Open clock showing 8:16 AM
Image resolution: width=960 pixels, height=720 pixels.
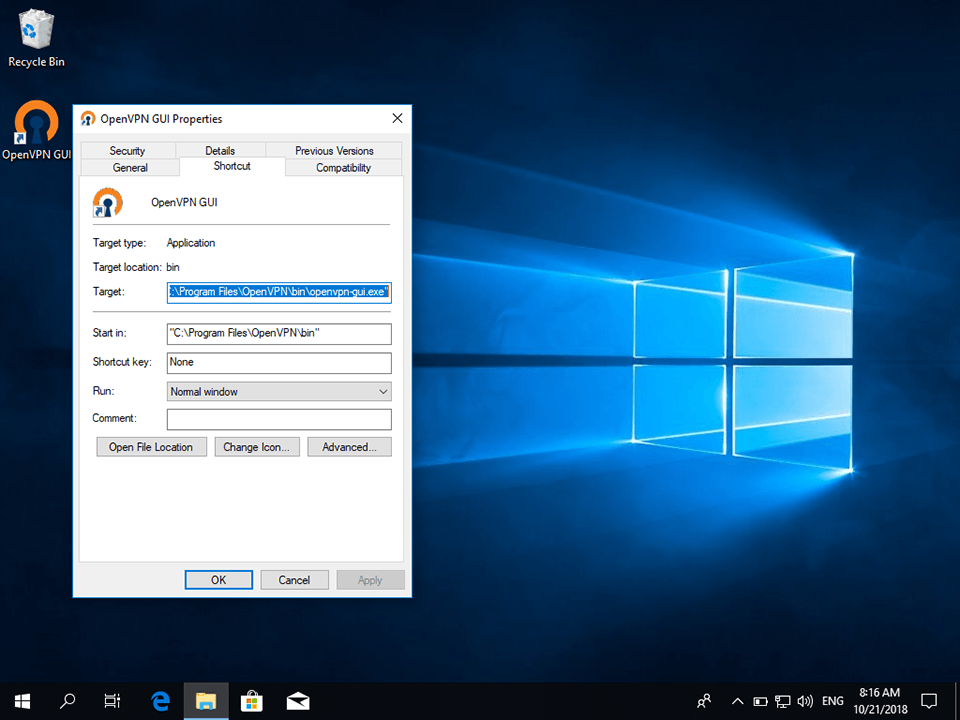[x=880, y=701]
